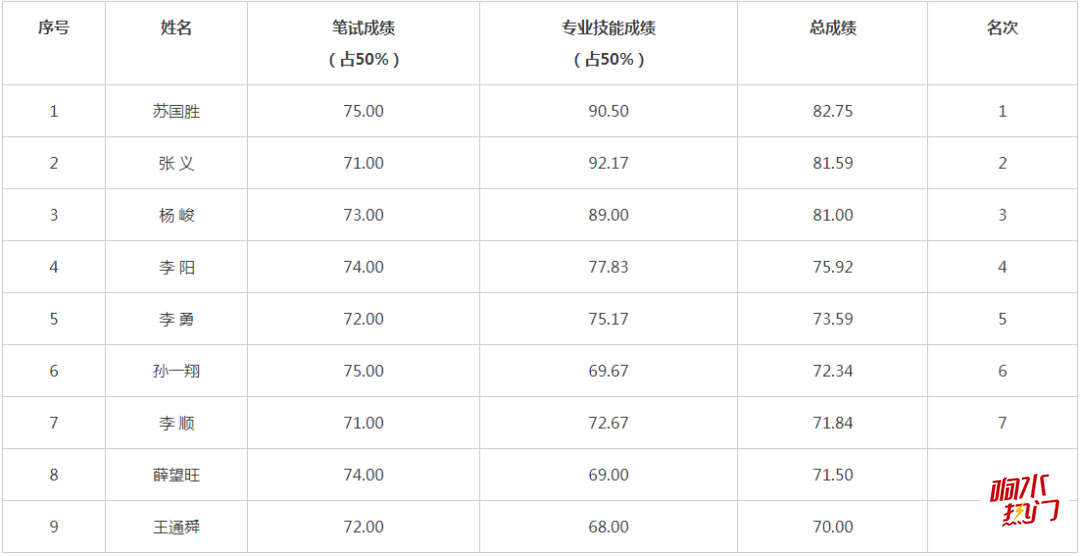Select the 姓名 column header
Viewport: 1080px width, 556px height.
(x=176, y=28)
